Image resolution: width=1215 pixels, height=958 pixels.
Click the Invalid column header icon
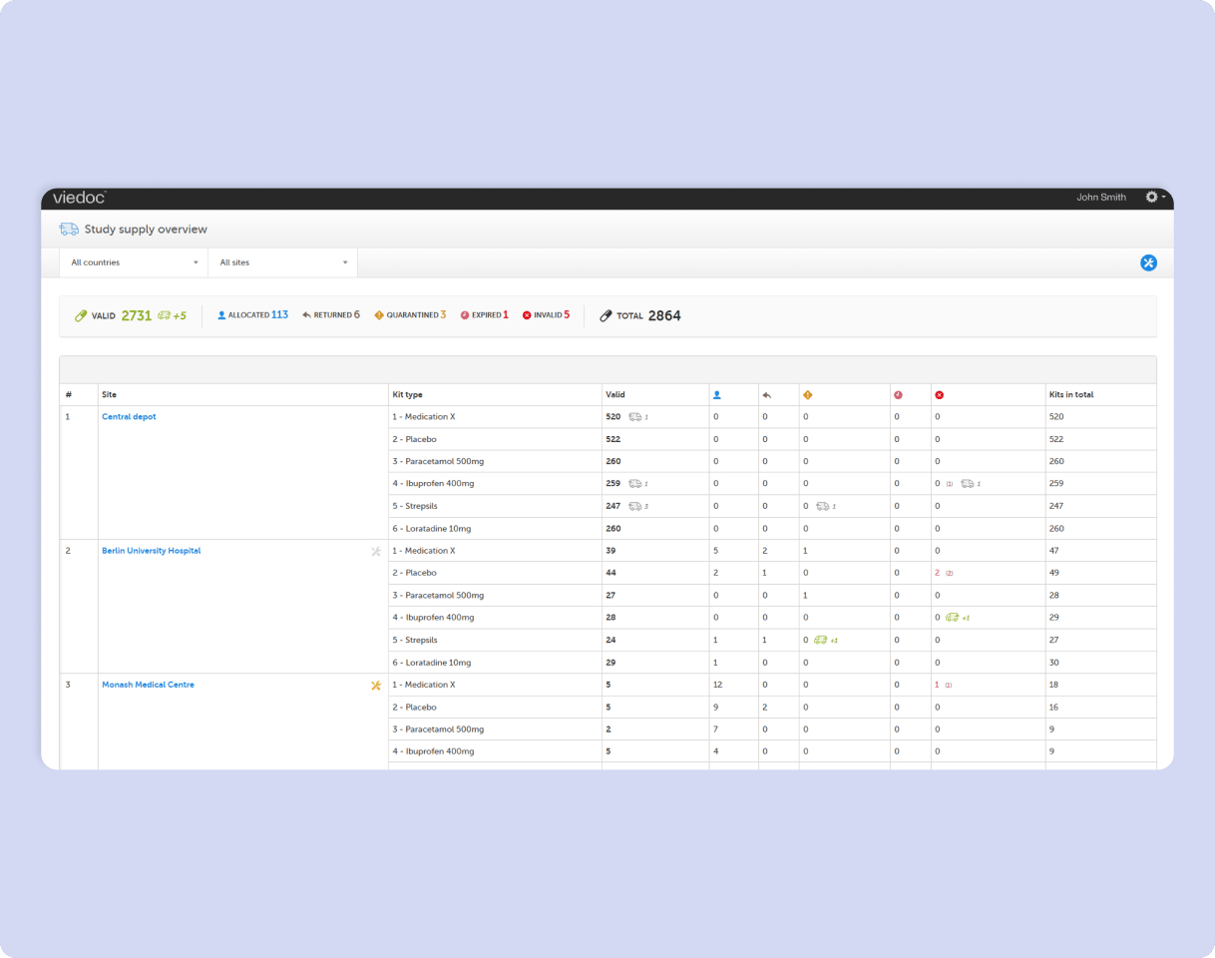click(939, 395)
